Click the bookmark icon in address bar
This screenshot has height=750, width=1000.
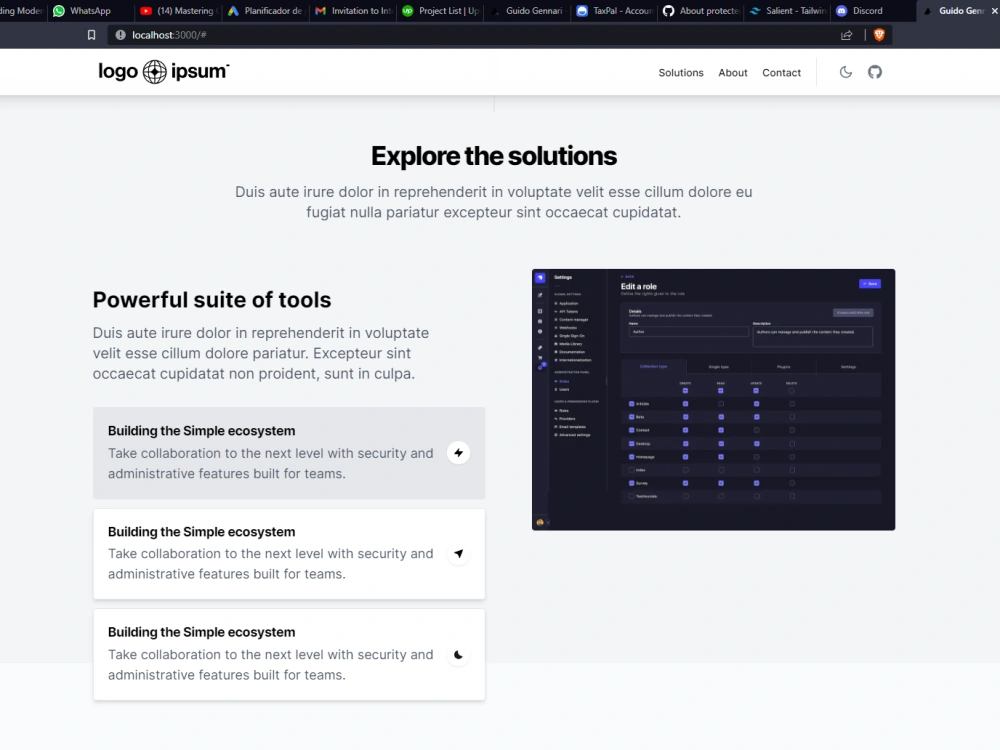pos(91,35)
